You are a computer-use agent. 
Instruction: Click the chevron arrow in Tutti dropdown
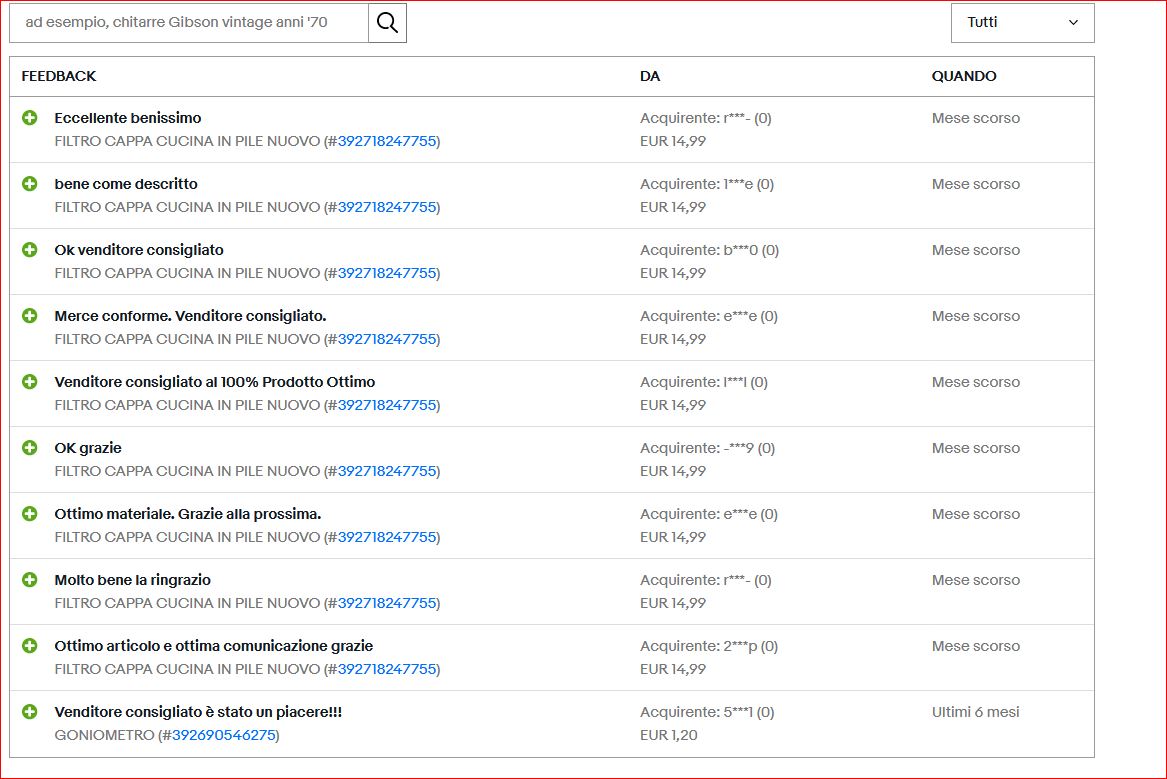click(x=1073, y=23)
